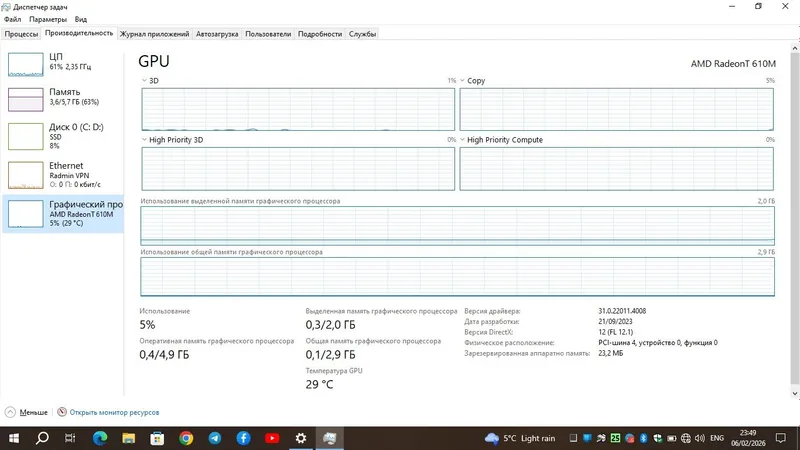The height and width of the screenshot is (450, 800).
Task: Open Facebook icon in the taskbar
Action: click(243, 438)
